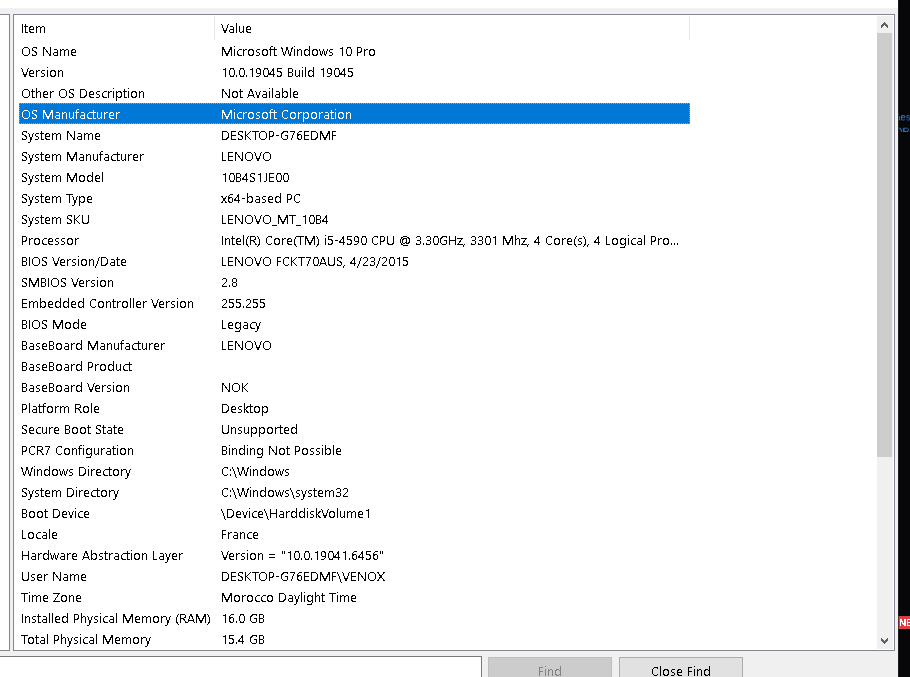
Task: Select the Hardware Abstraction Layer row
Action: pyautogui.click(x=354, y=556)
